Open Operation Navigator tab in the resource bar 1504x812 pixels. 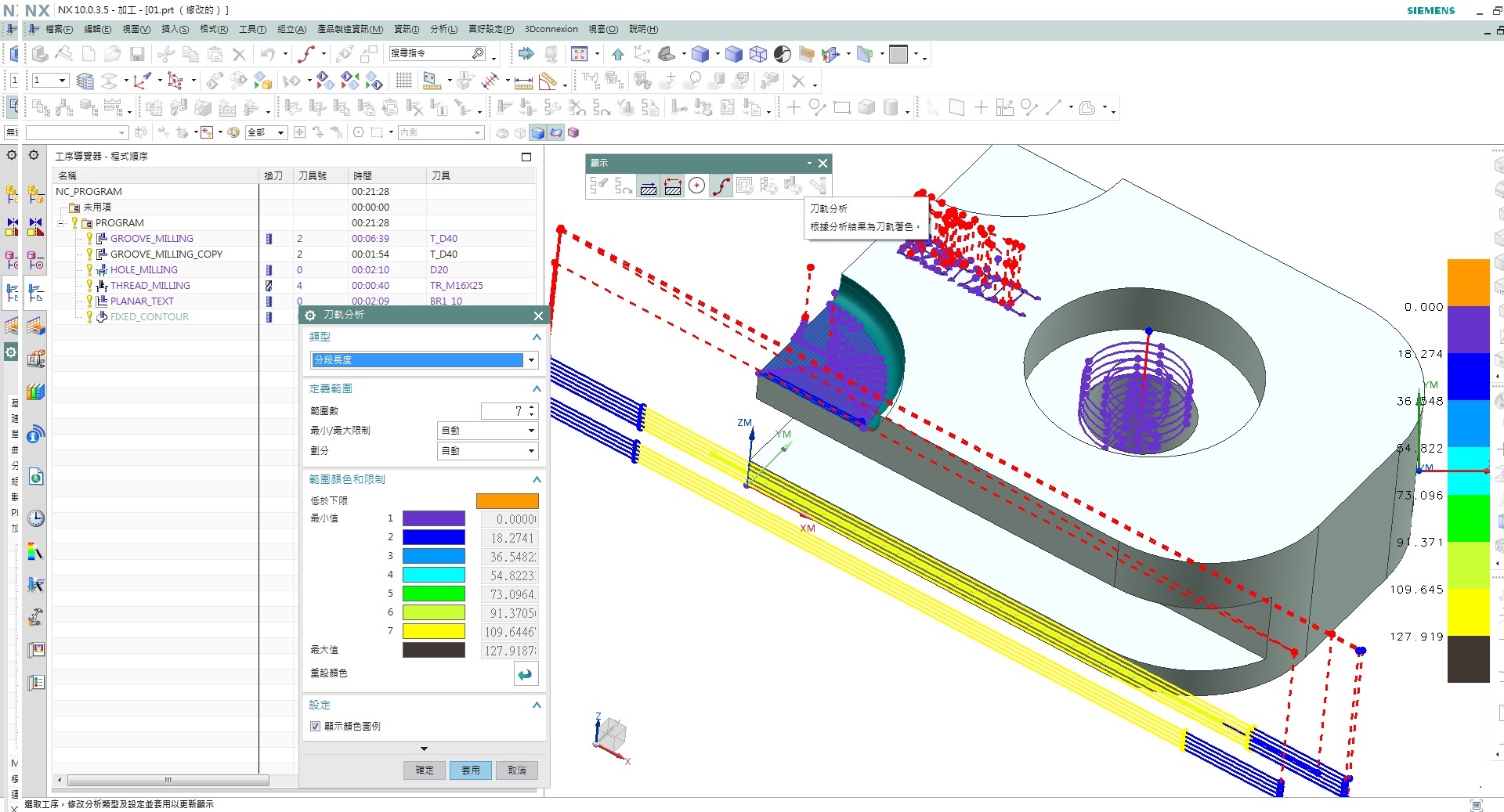tap(36, 293)
